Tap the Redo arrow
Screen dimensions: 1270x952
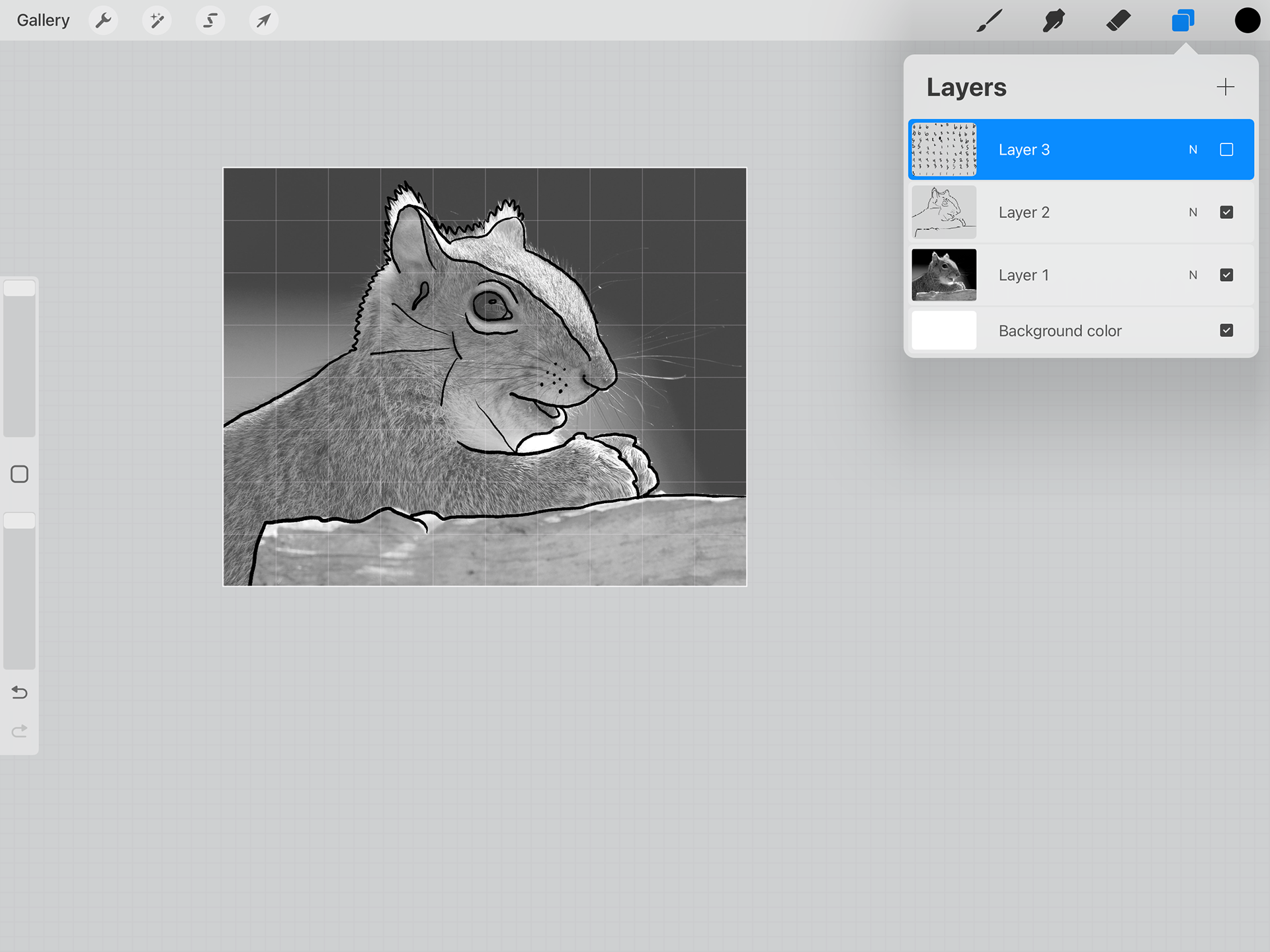tap(20, 731)
